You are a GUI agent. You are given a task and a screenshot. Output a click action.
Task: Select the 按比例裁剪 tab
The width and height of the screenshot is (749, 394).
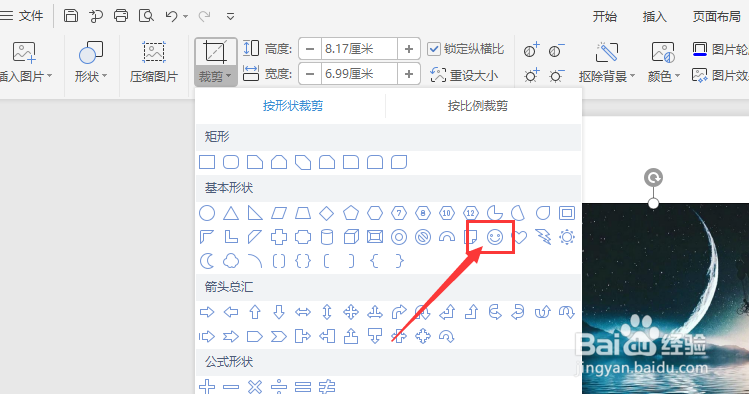coord(478,106)
